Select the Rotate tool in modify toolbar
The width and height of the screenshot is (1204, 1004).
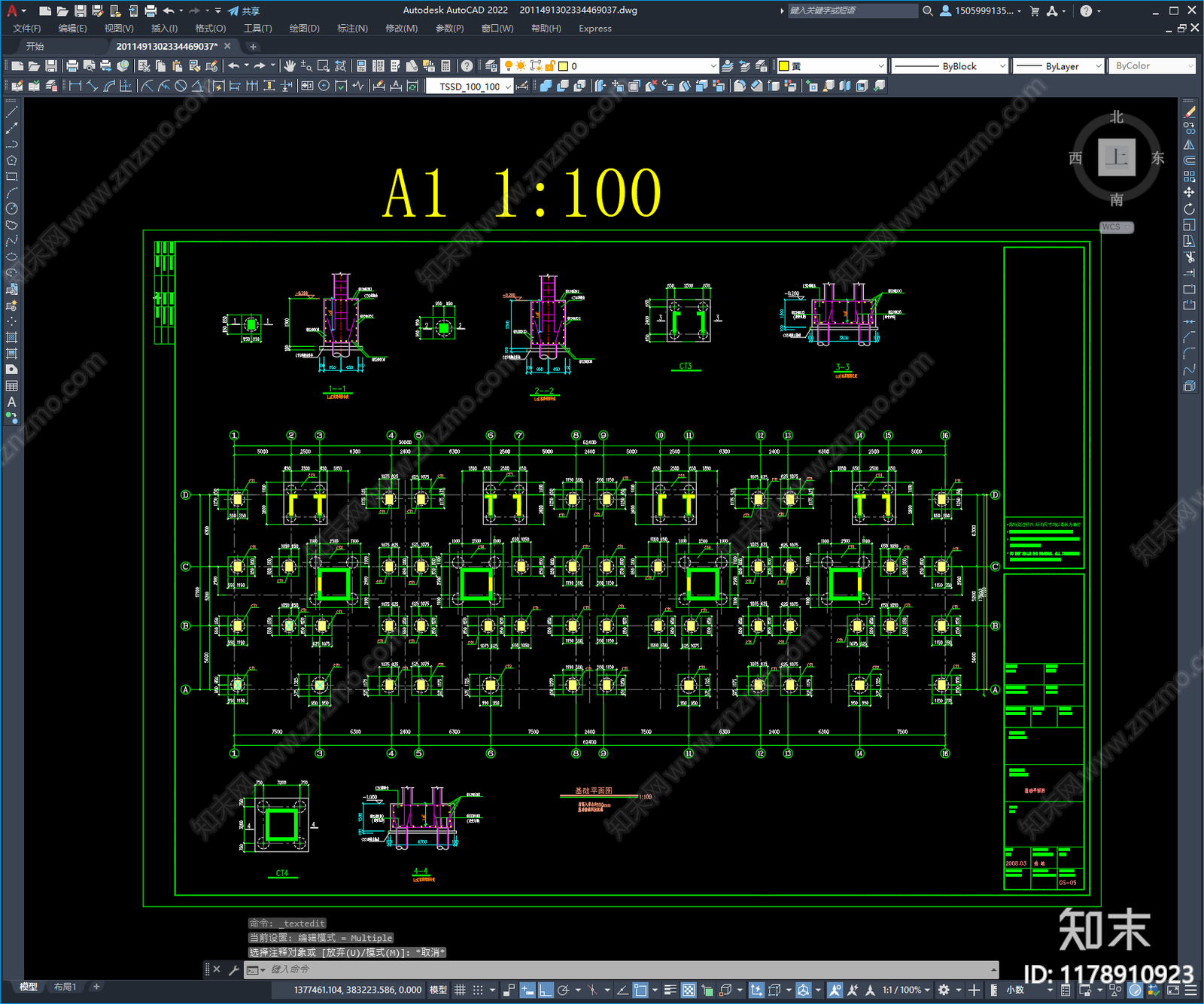click(x=1189, y=208)
